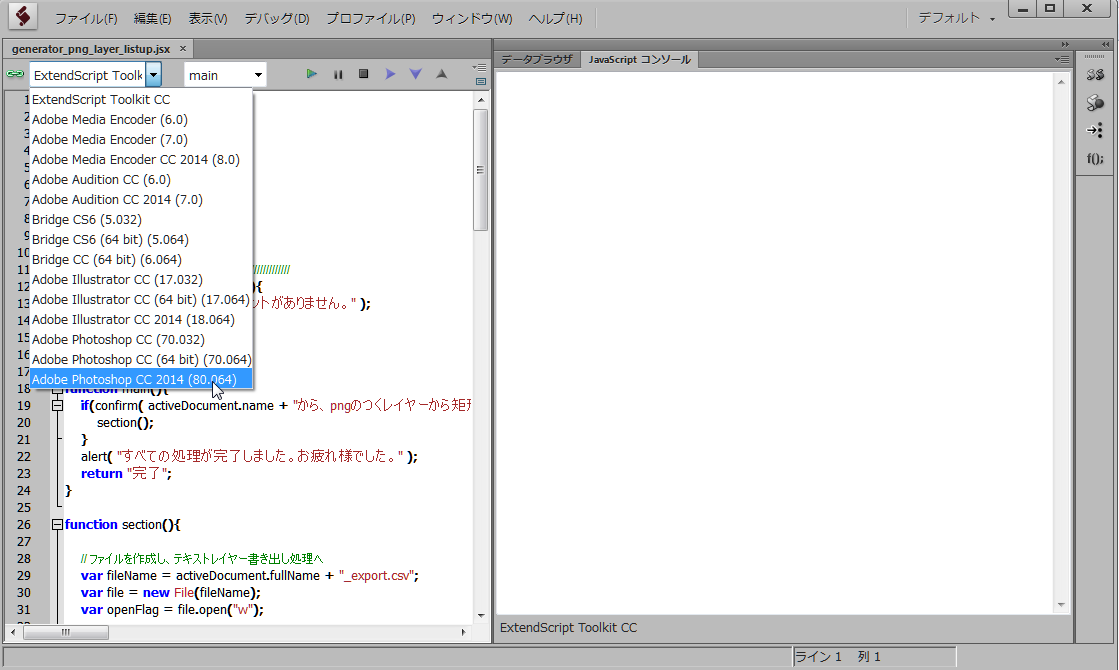Open the デバッグ(D) menu
Viewport: 1119px width, 670px height.
tap(276, 19)
